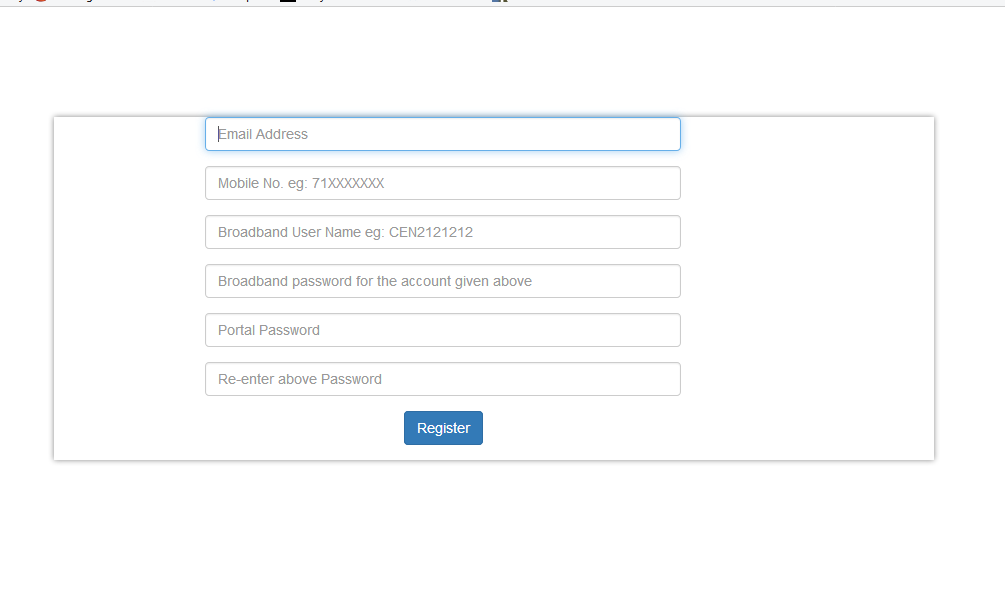Activate the last password text box
The width and height of the screenshot is (1005, 589).
(x=442, y=379)
